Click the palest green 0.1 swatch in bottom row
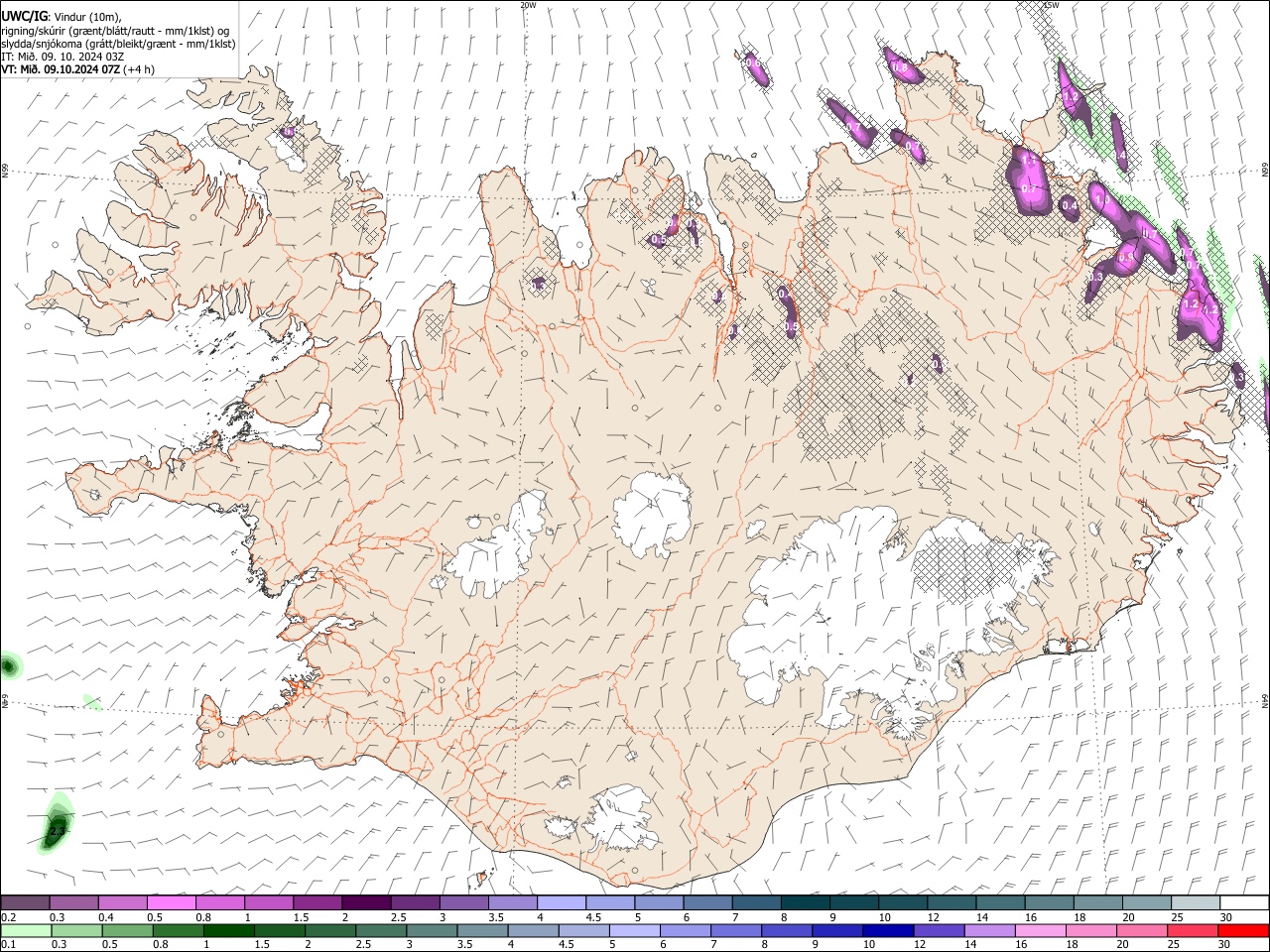Image resolution: width=1270 pixels, height=952 pixels. (x=26, y=931)
